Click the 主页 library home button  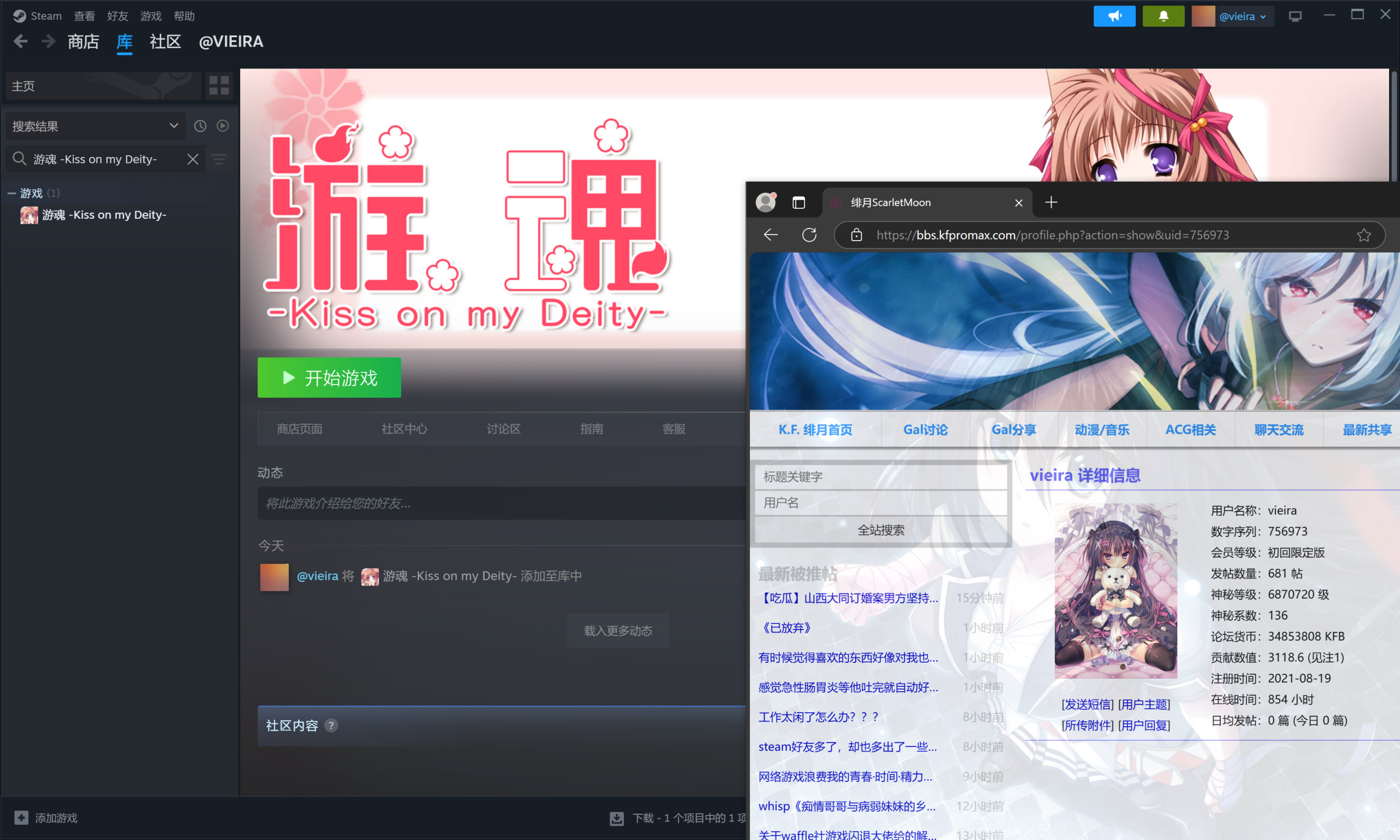pyautogui.click(x=103, y=85)
